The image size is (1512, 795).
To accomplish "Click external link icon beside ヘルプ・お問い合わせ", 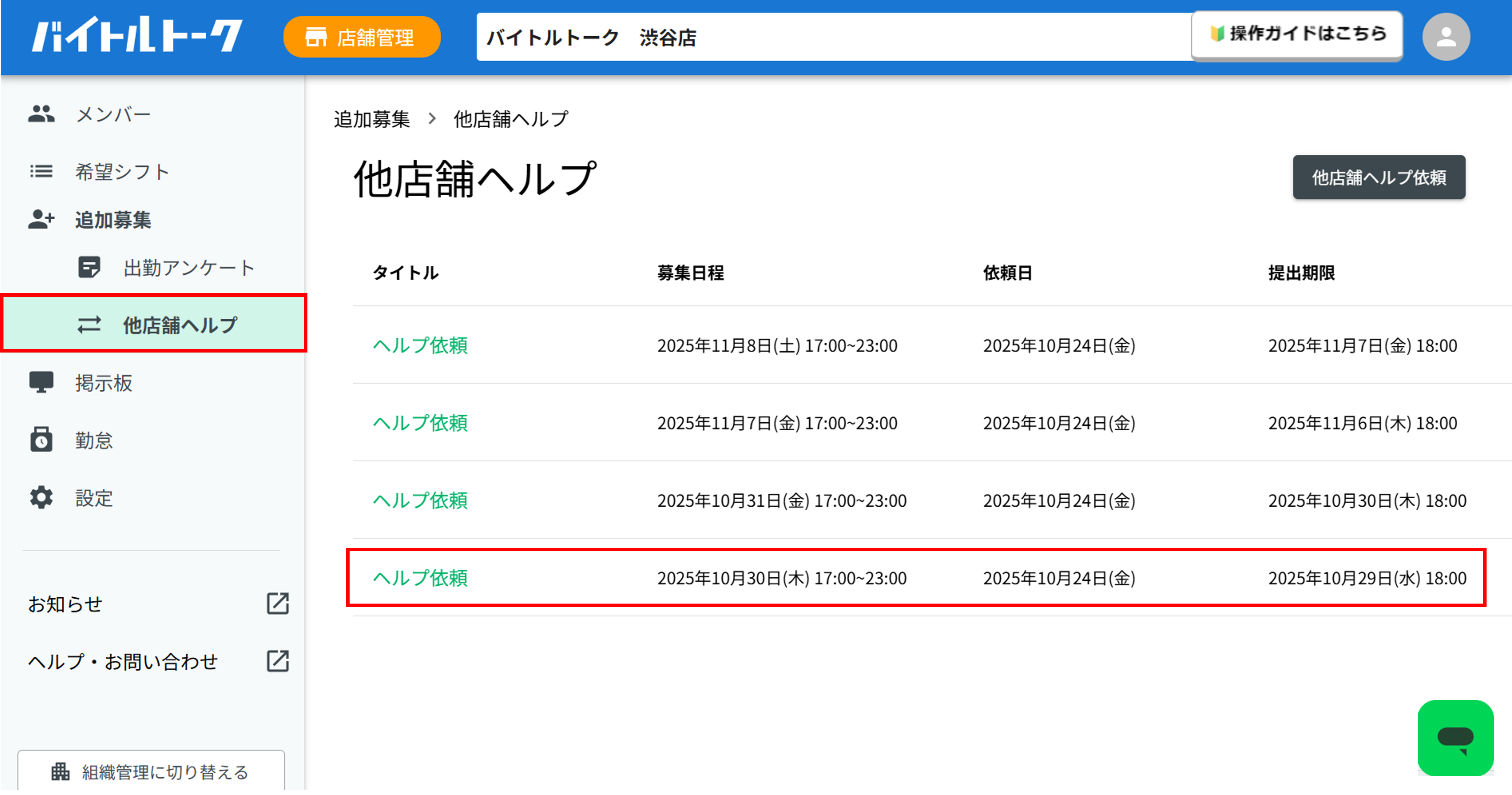I will pos(278,661).
